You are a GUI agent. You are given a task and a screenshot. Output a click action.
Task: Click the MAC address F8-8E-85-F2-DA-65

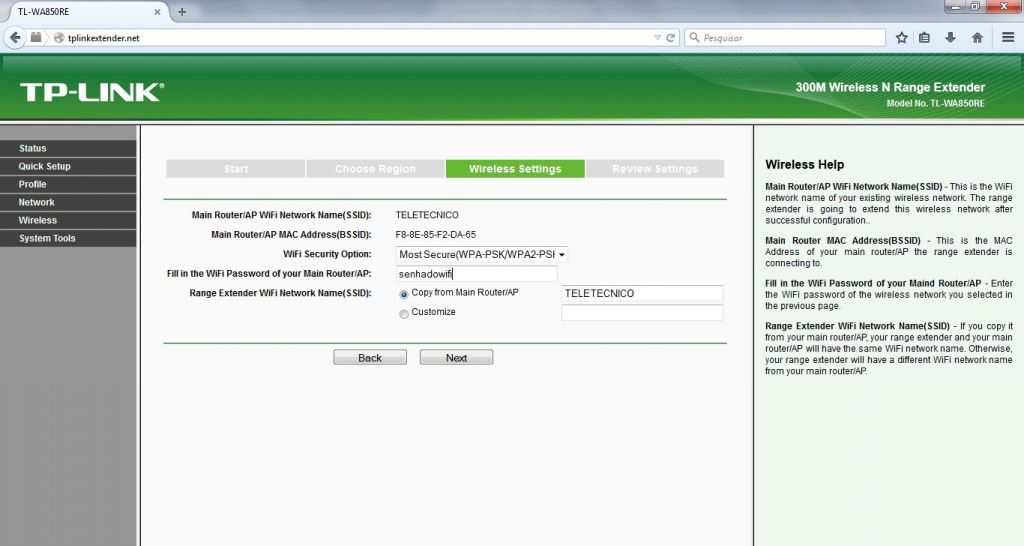click(436, 234)
